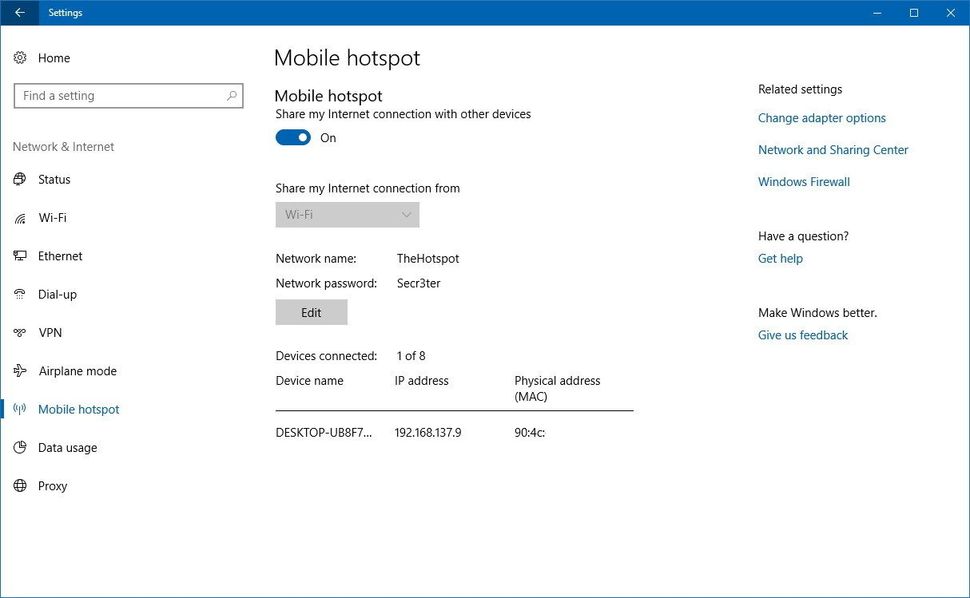Screen dimensions: 970x598
Task: Click the Ethernet icon in the sidebar
Action: (19, 255)
